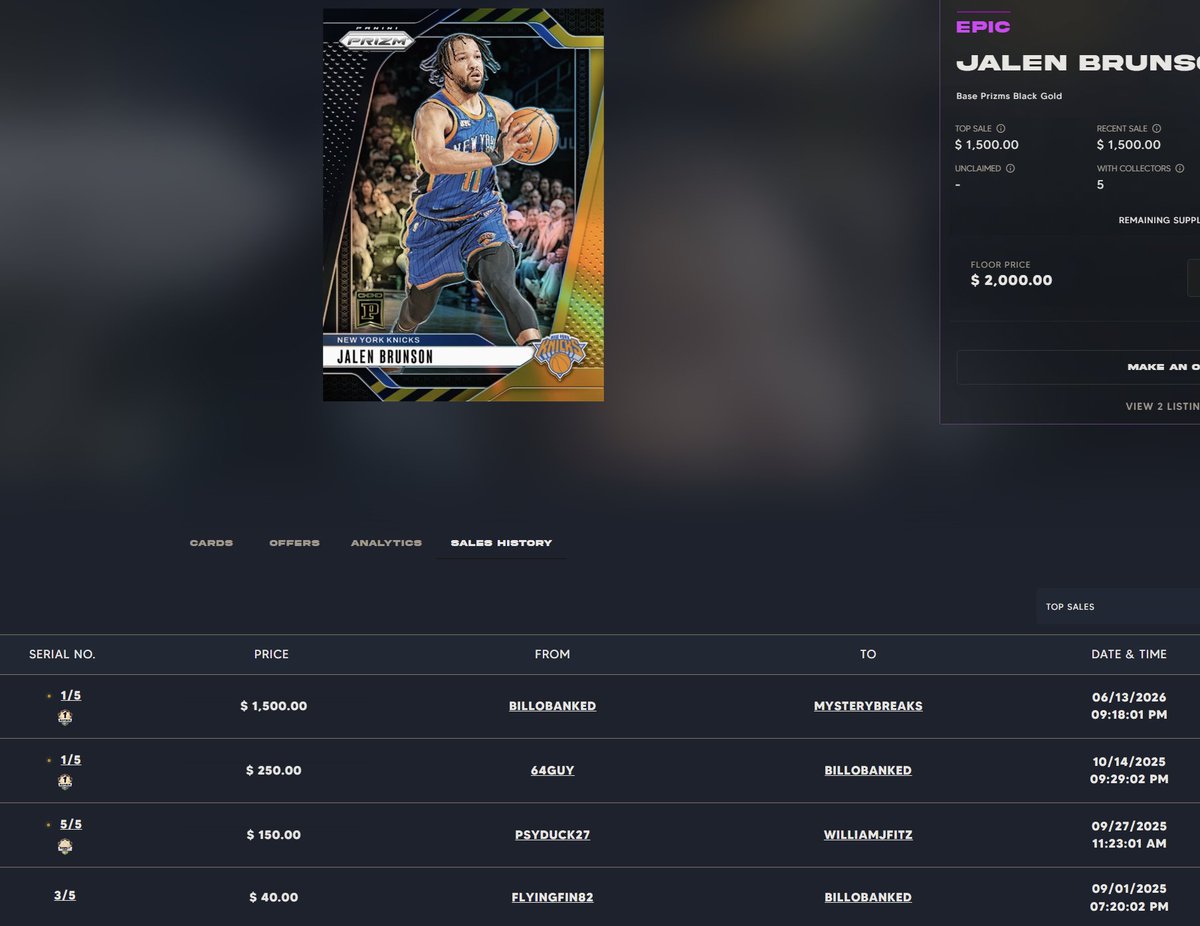Open seller 64GUY profile

click(552, 771)
